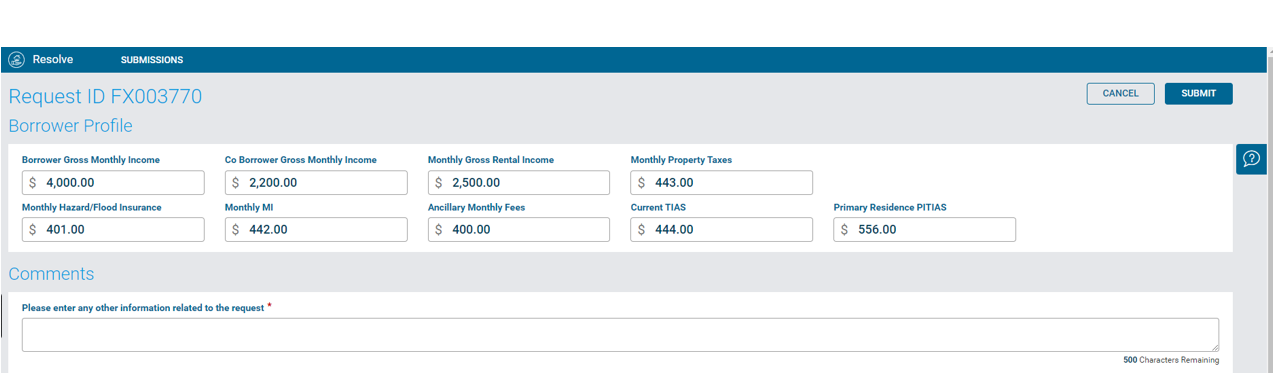Click into the comments text area
The height and width of the screenshot is (373, 1274).
[x=620, y=335]
